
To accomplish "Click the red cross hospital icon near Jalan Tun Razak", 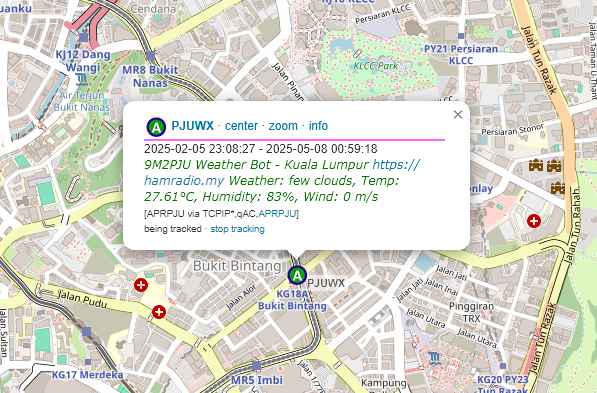I will coord(534,220).
